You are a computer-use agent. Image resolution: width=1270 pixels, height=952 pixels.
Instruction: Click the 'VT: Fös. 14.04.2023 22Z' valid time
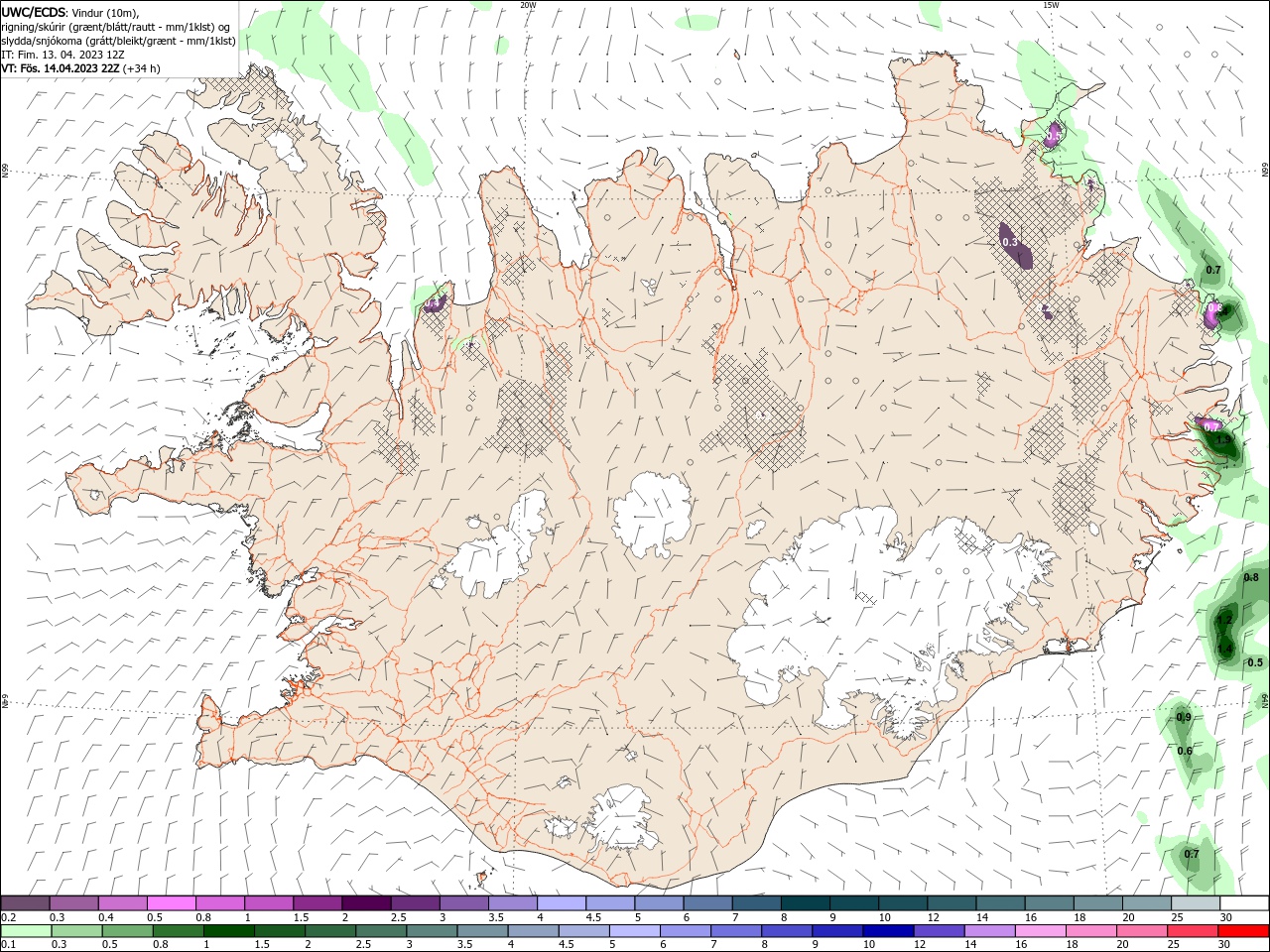pos(61,68)
